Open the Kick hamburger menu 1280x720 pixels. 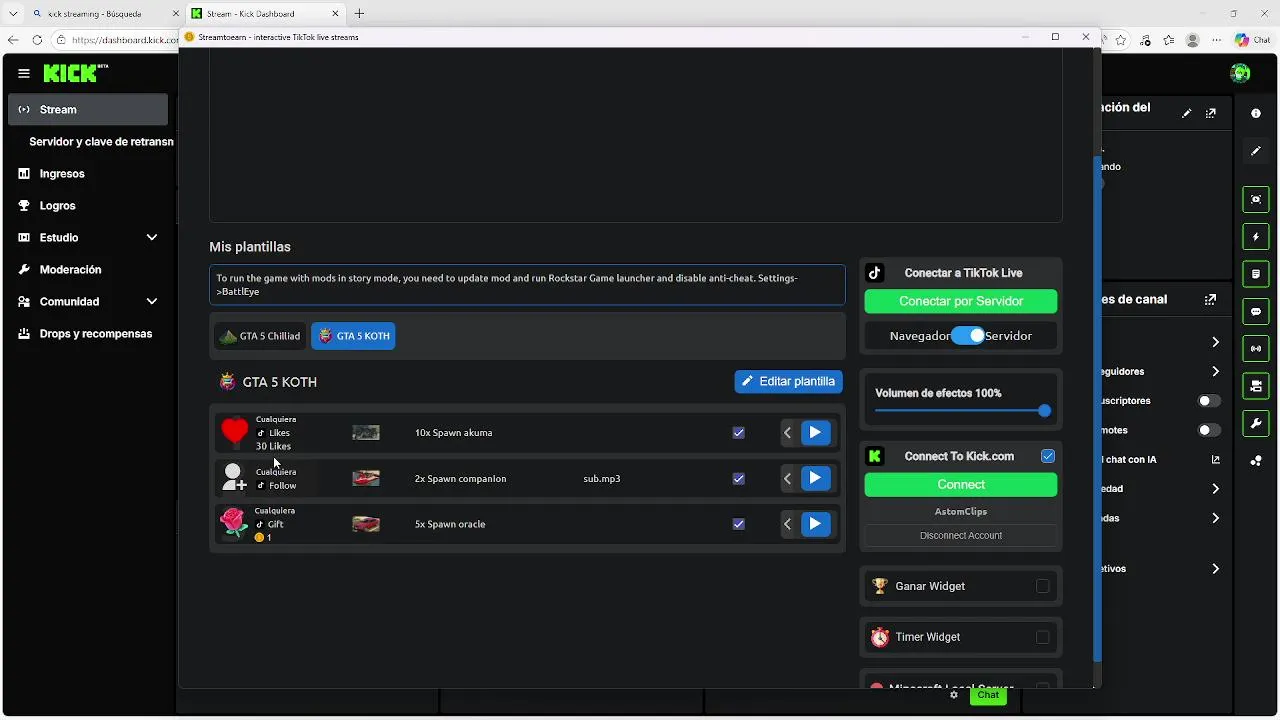click(24, 73)
